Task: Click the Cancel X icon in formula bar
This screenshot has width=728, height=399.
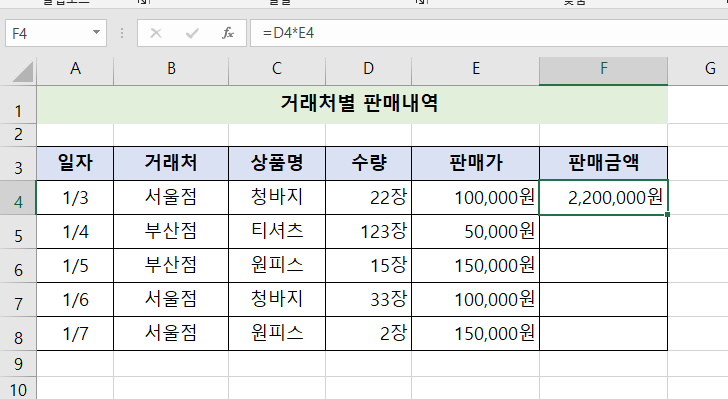Action: coord(156,33)
